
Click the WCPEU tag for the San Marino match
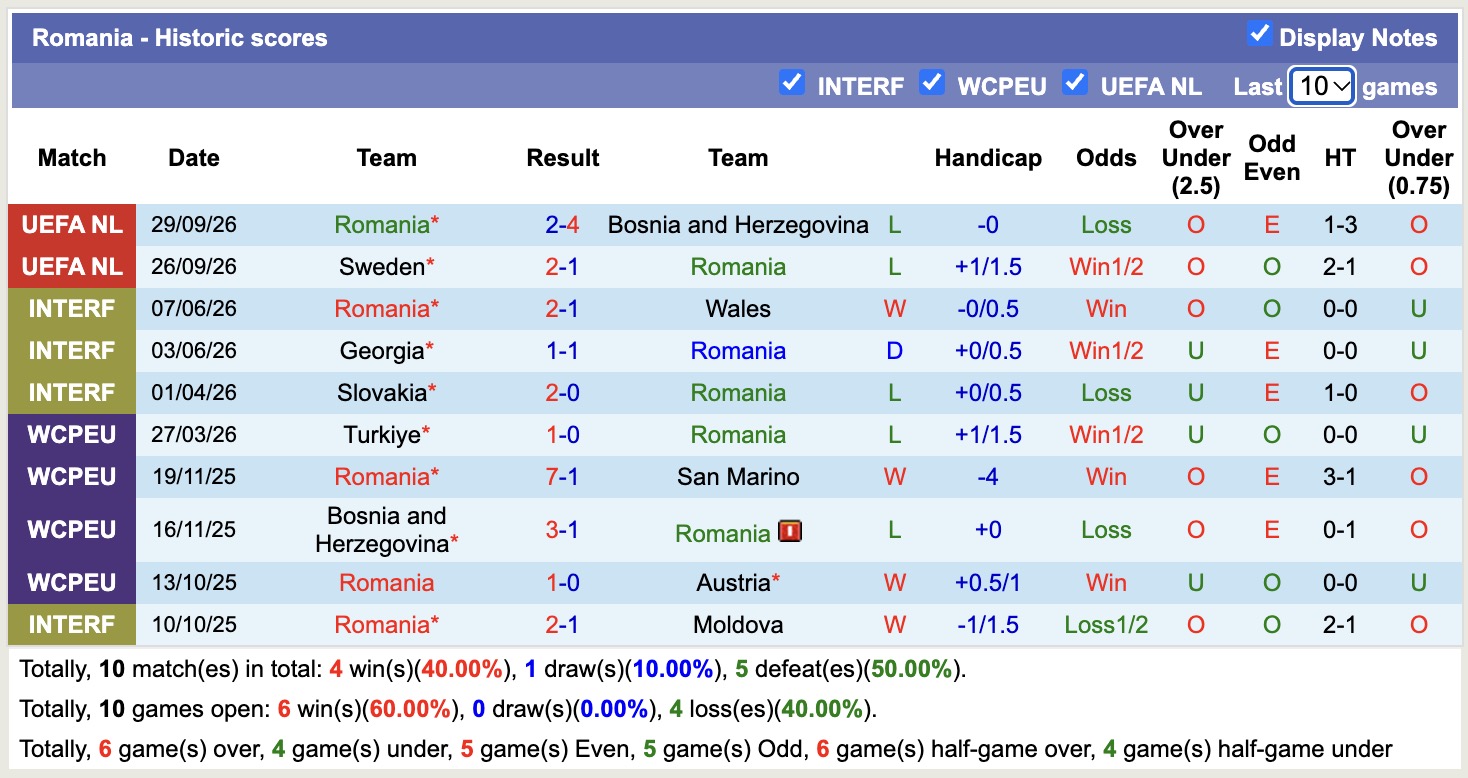(x=72, y=477)
